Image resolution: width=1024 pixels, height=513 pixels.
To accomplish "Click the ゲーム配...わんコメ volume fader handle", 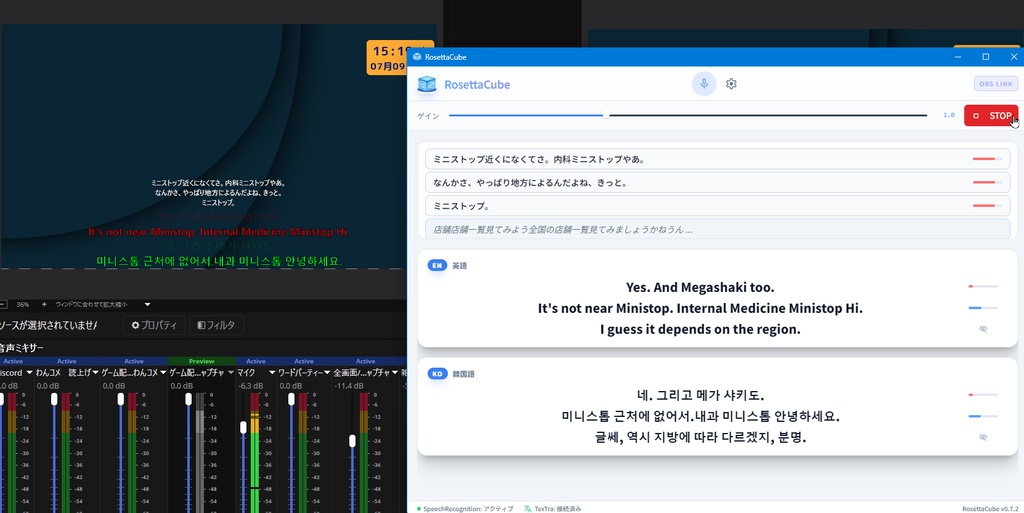I will [x=121, y=399].
